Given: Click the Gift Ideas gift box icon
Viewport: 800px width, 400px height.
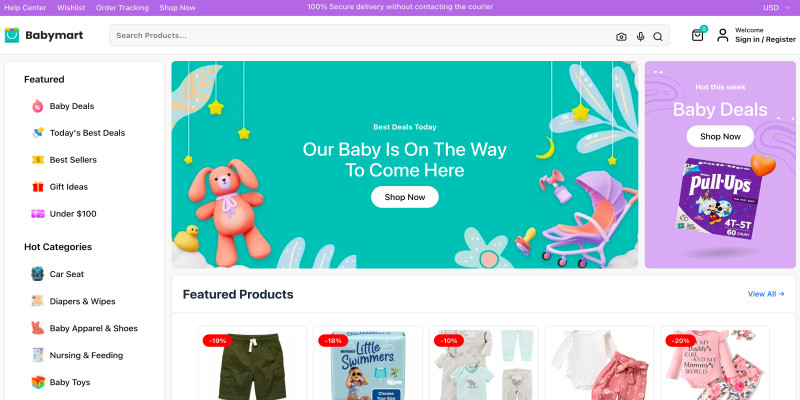Looking at the screenshot, I should 38,187.
